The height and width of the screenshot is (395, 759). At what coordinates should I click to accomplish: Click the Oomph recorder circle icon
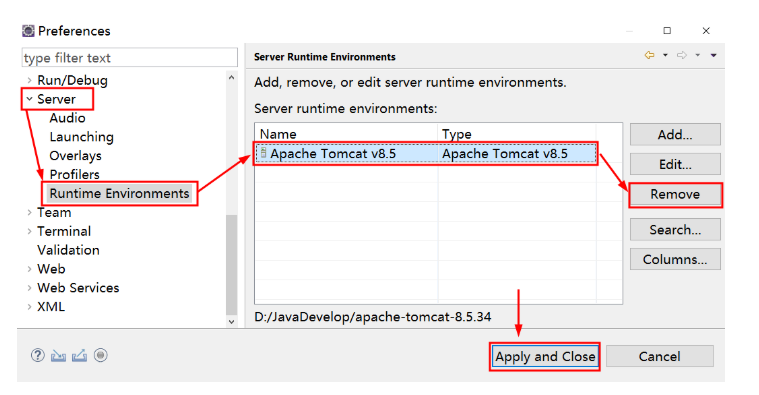click(101, 355)
